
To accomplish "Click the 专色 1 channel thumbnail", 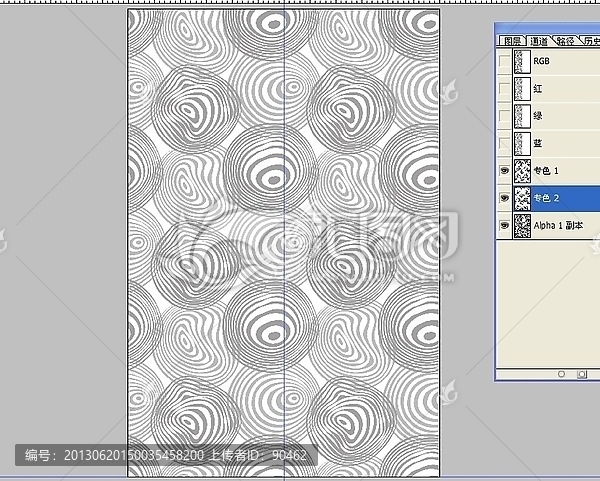I will (x=522, y=171).
